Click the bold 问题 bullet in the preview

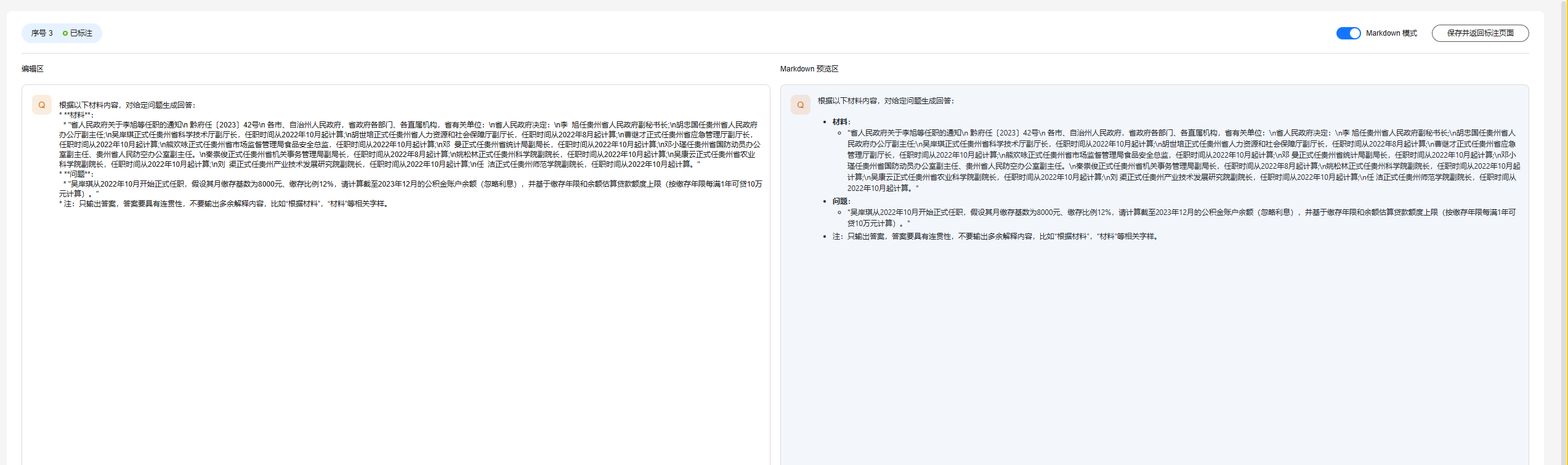841,201
